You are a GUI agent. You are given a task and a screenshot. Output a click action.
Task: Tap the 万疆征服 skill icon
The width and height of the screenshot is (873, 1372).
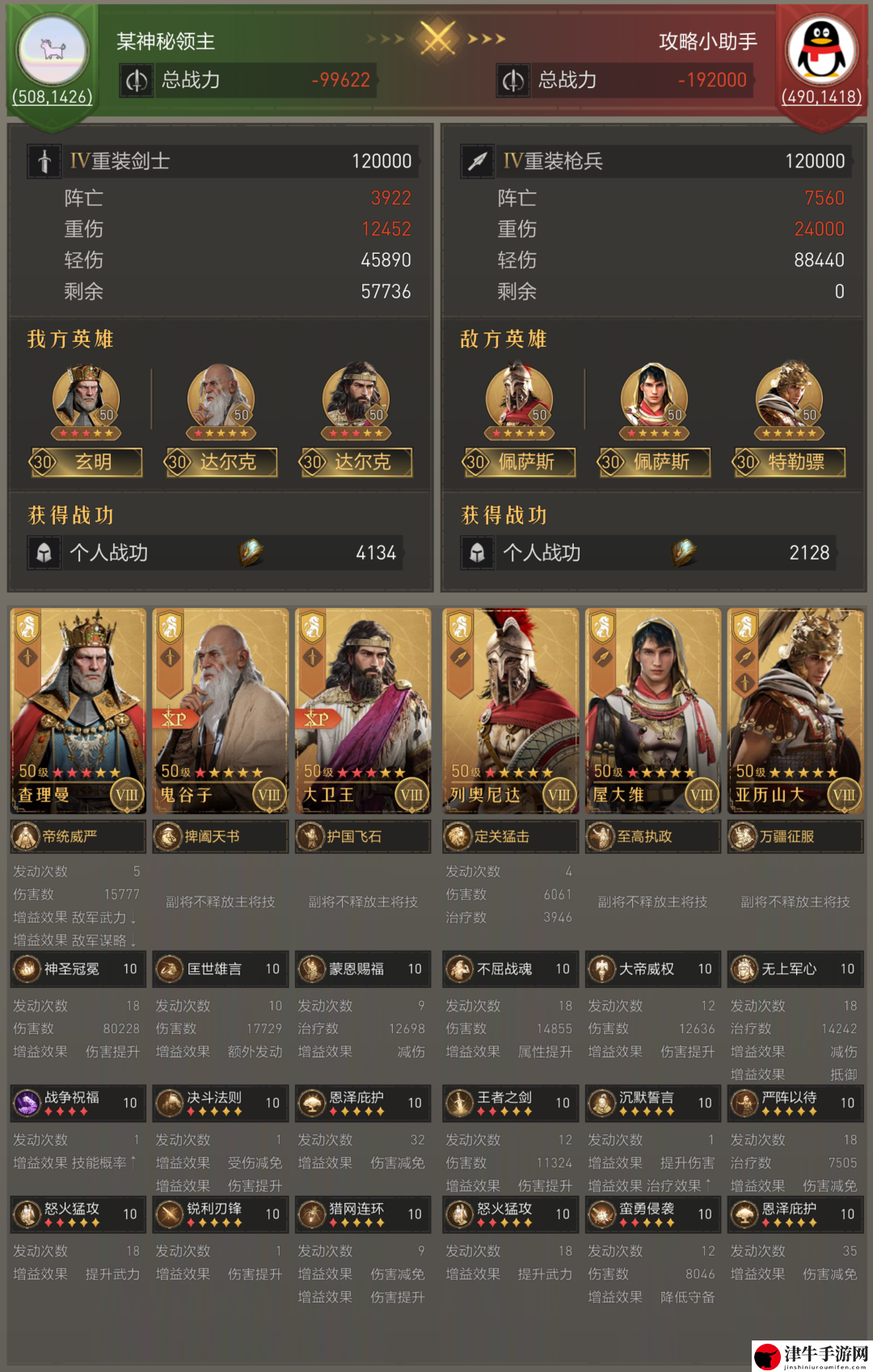[x=743, y=836]
